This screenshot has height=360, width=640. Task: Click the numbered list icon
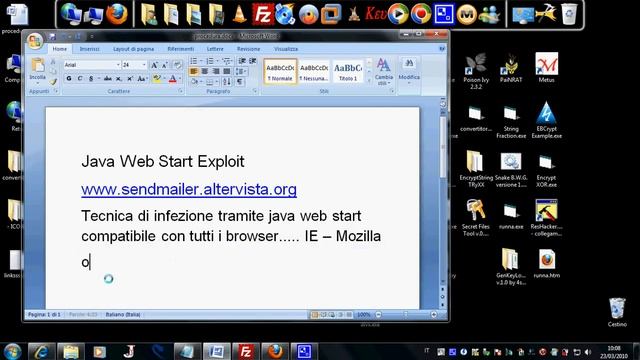click(210, 61)
